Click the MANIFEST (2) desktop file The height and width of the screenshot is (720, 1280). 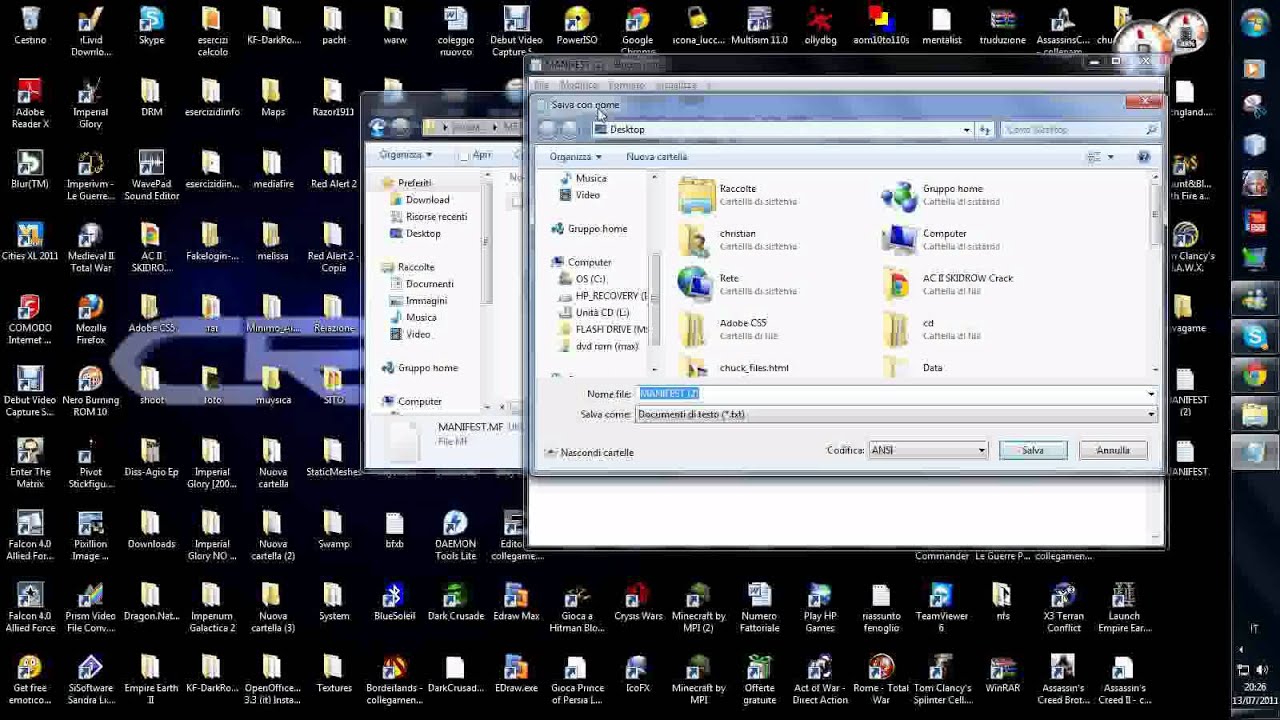click(1185, 392)
